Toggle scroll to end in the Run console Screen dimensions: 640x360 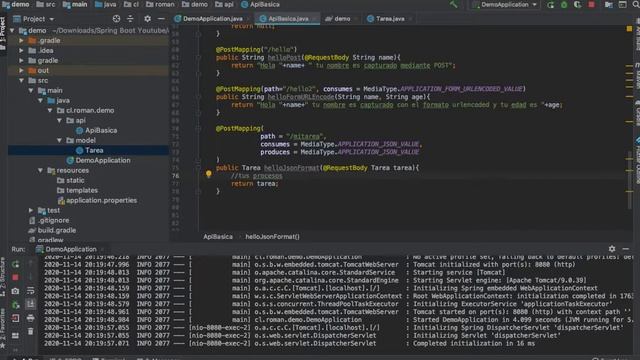tap(31, 304)
